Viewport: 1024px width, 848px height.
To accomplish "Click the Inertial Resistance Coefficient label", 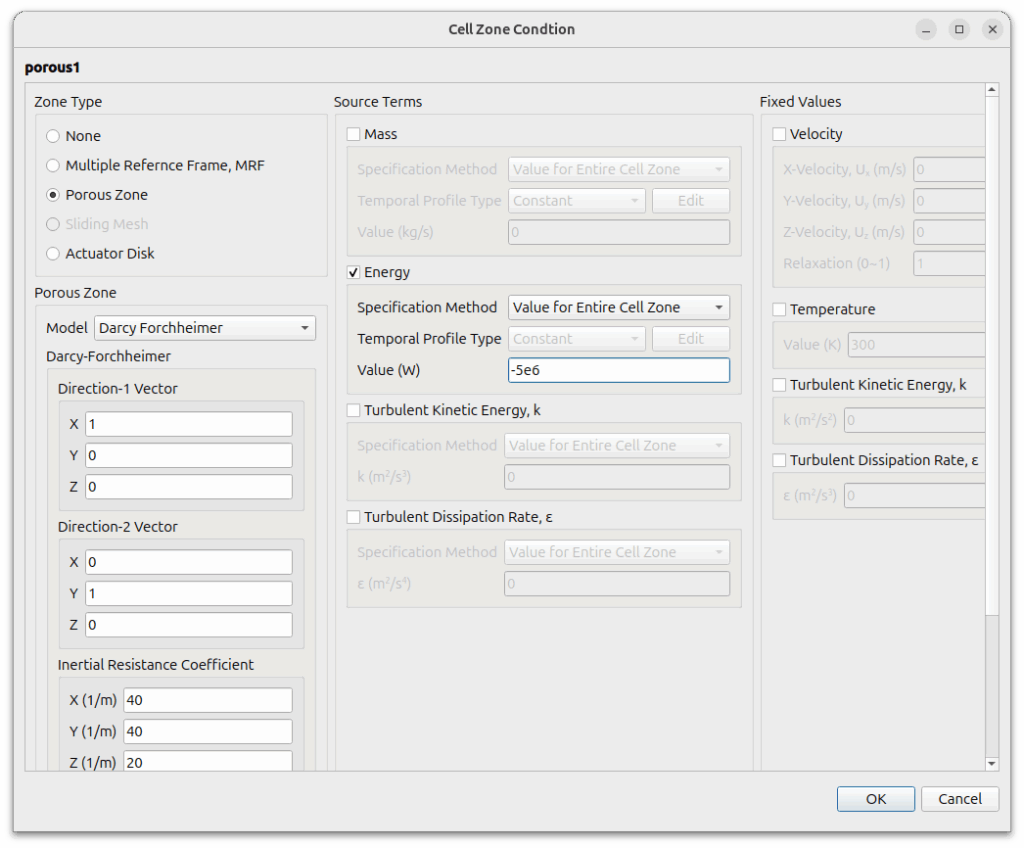I will 155,664.
